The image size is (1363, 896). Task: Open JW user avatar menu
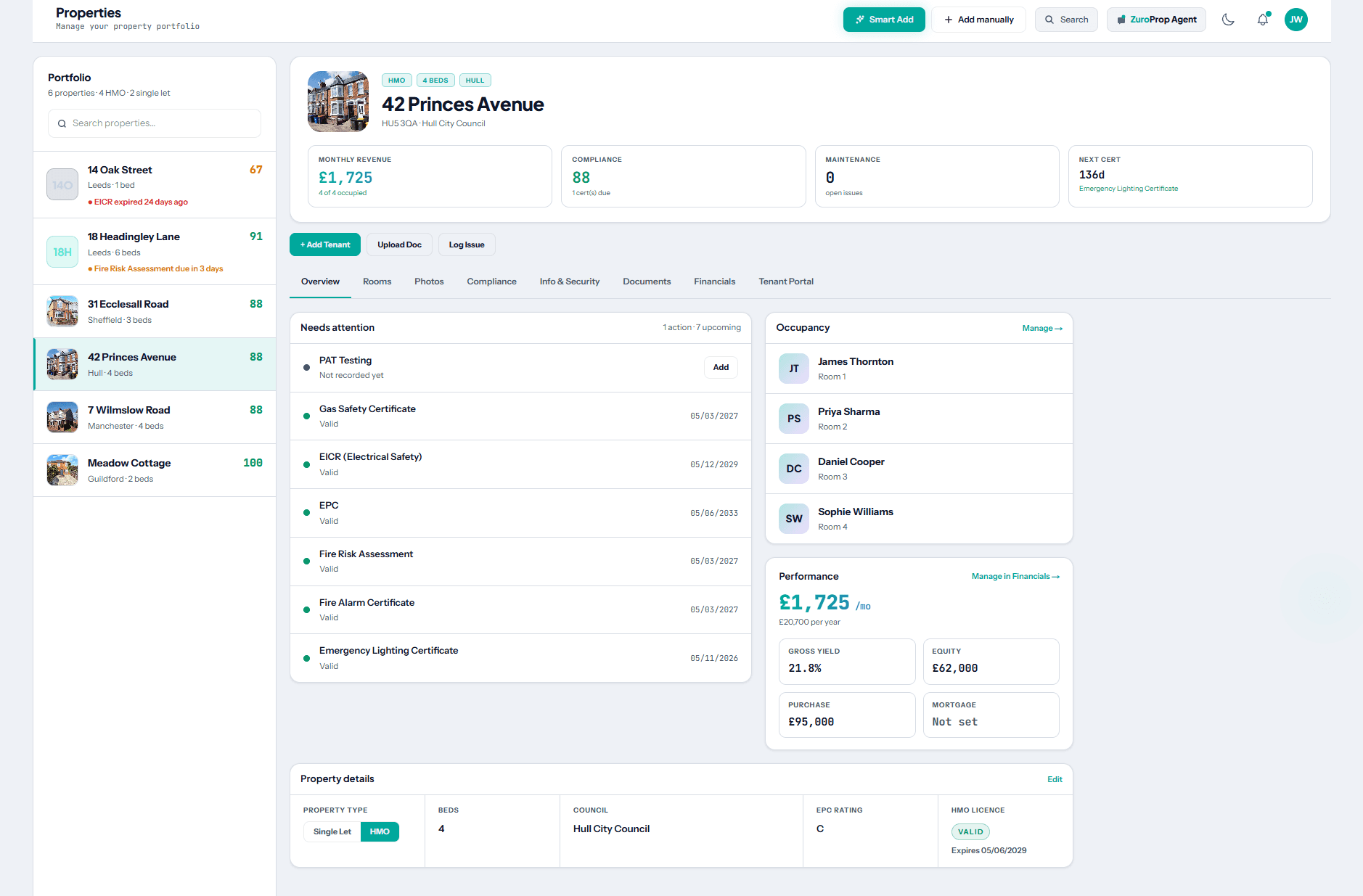(1296, 20)
